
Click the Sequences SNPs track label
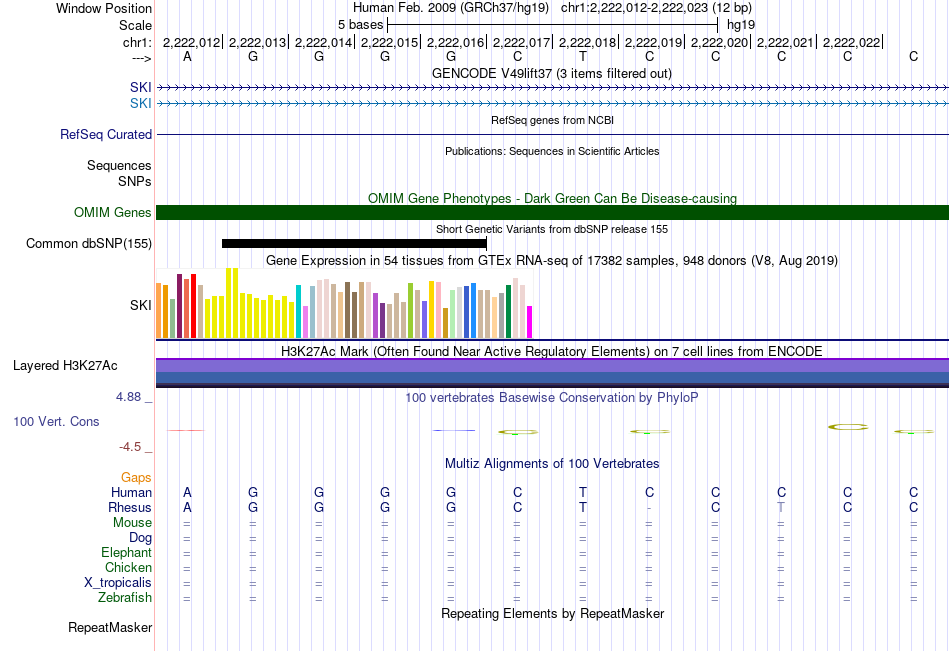[x=119, y=173]
